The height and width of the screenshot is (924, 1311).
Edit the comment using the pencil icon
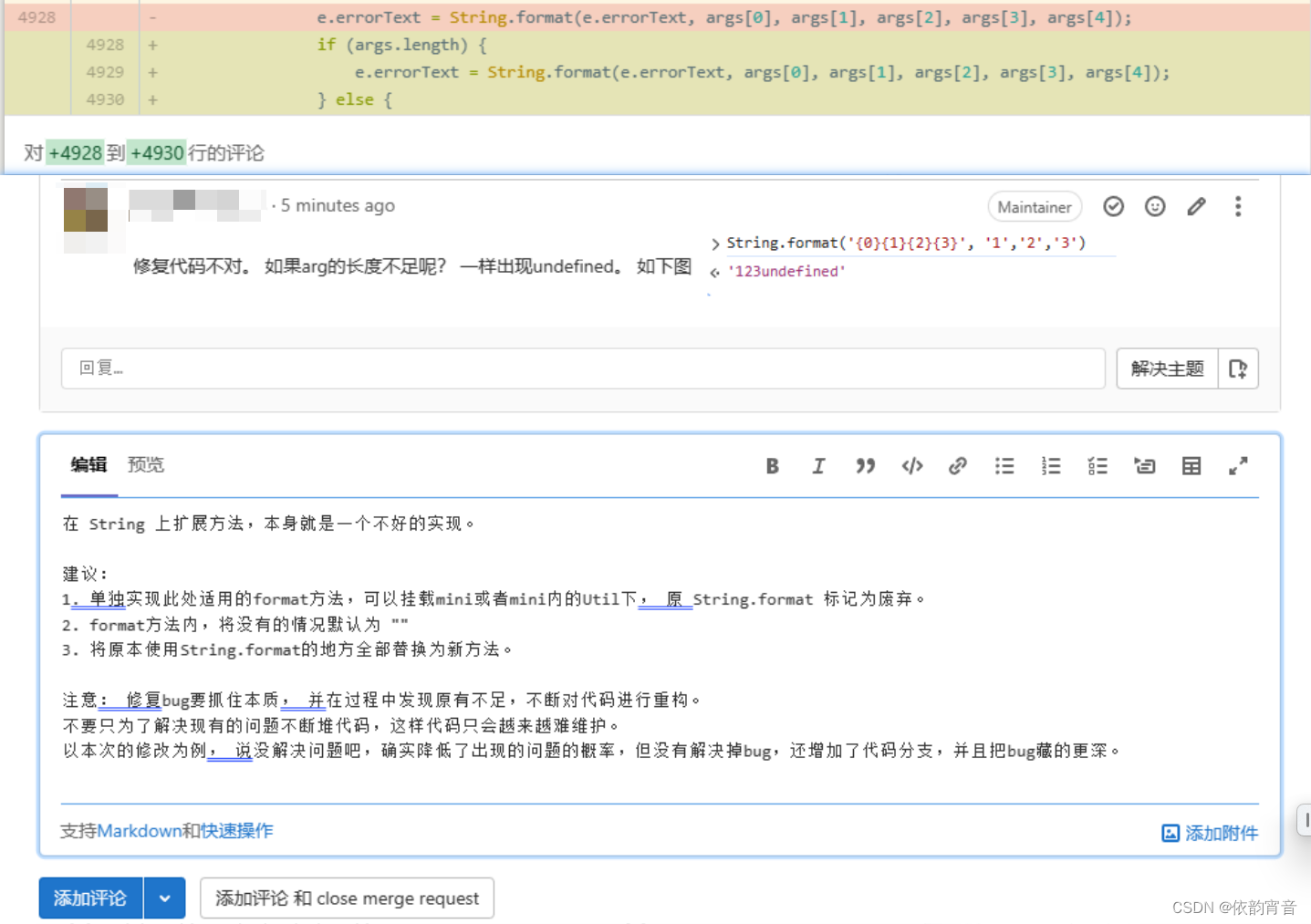click(1196, 206)
